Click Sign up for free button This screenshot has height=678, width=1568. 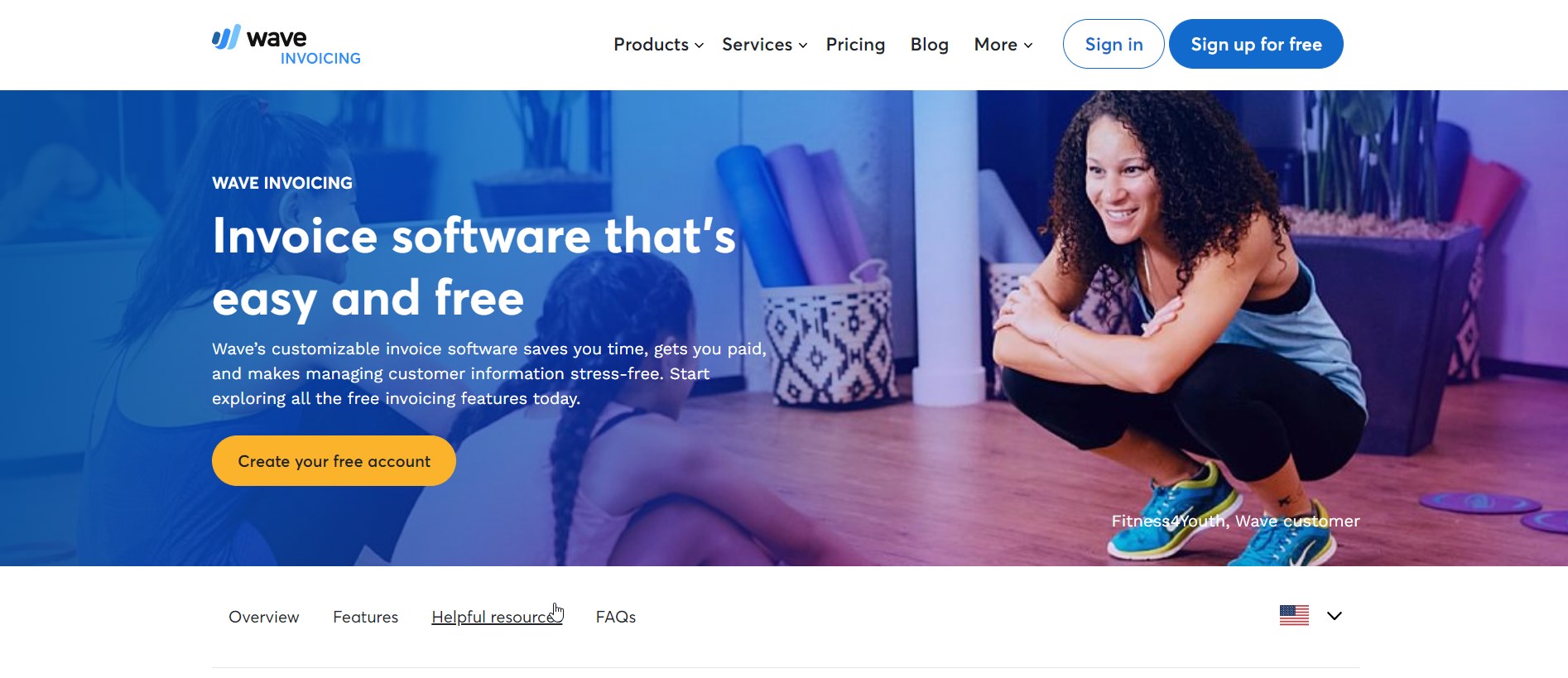click(1256, 44)
